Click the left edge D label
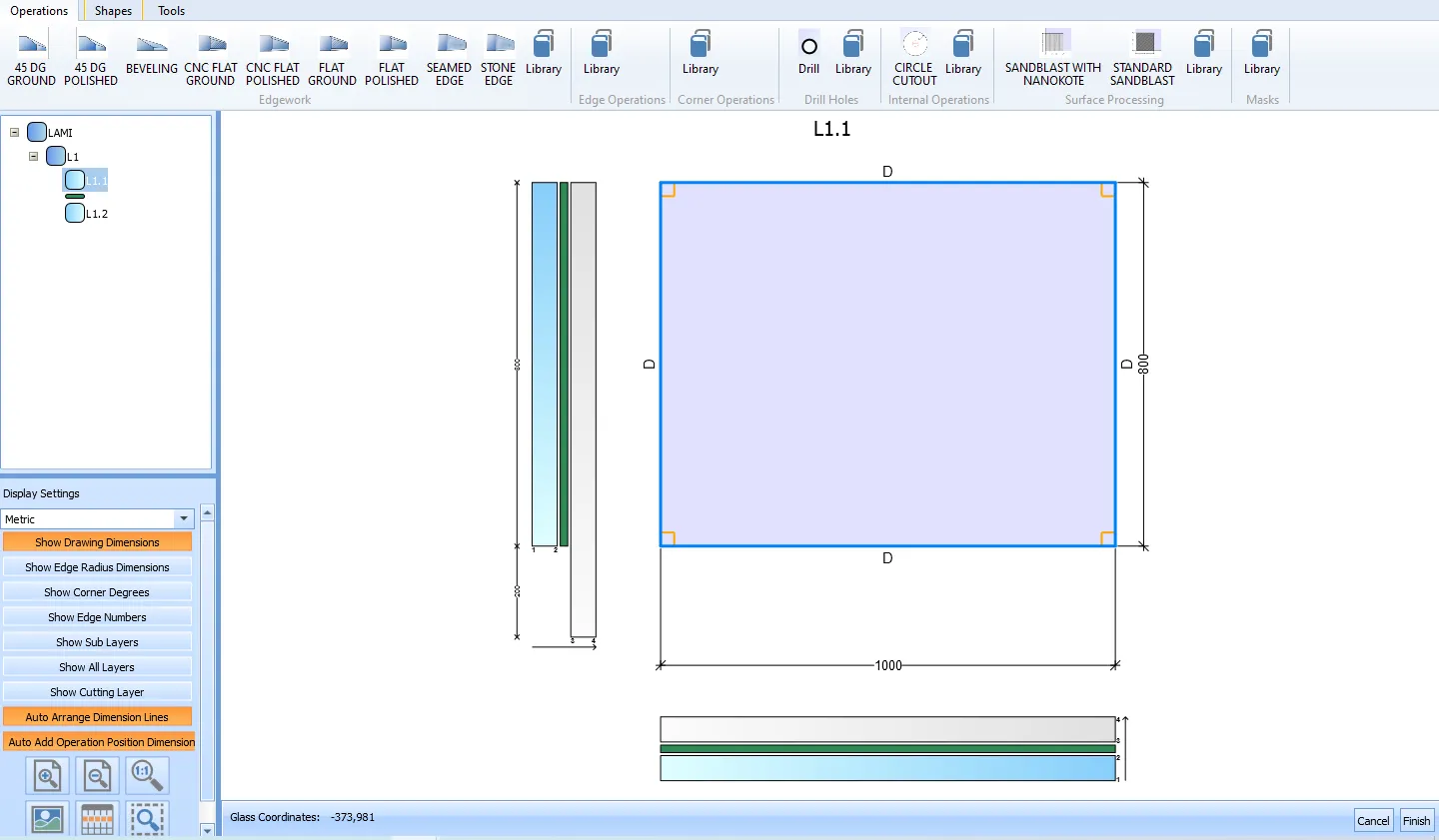Viewport: 1439px width, 840px height. [650, 365]
